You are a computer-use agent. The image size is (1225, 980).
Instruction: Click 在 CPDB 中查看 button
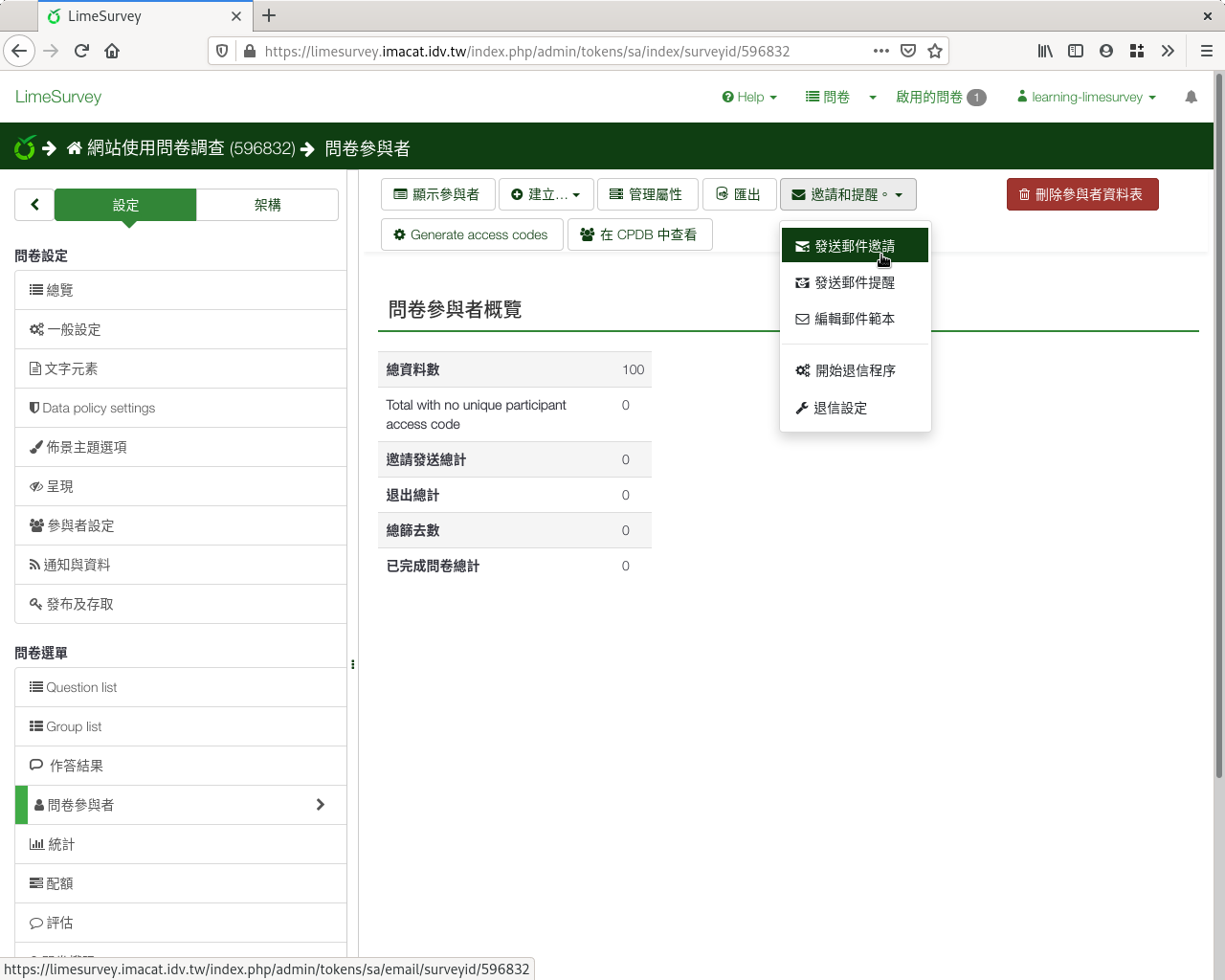[639, 234]
